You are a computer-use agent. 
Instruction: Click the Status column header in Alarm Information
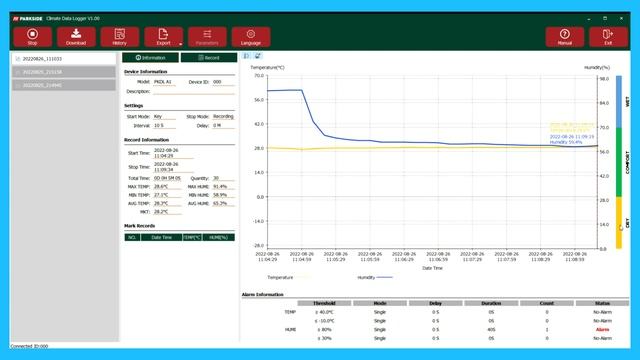[602, 303]
